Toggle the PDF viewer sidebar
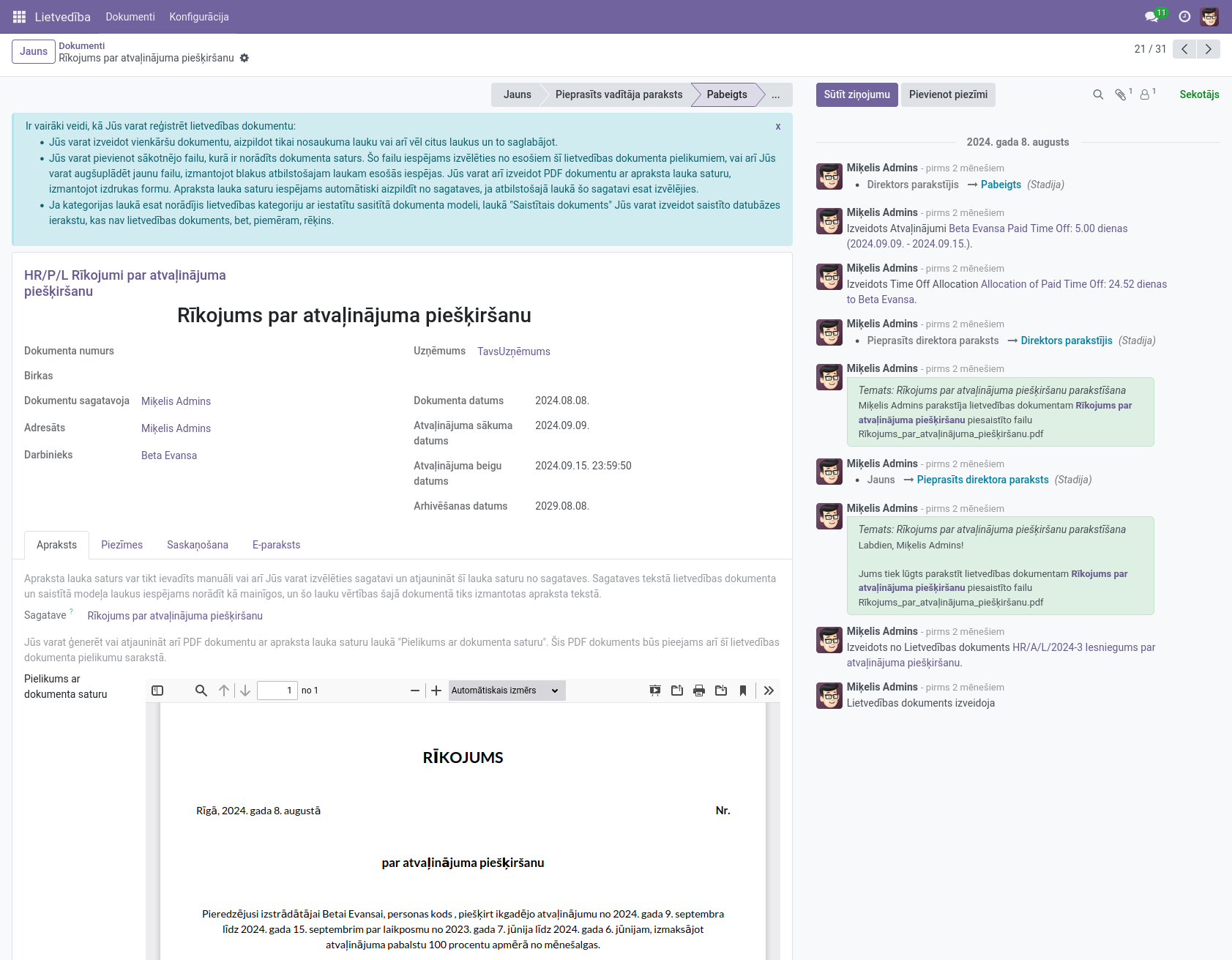1232x960 pixels. click(157, 691)
